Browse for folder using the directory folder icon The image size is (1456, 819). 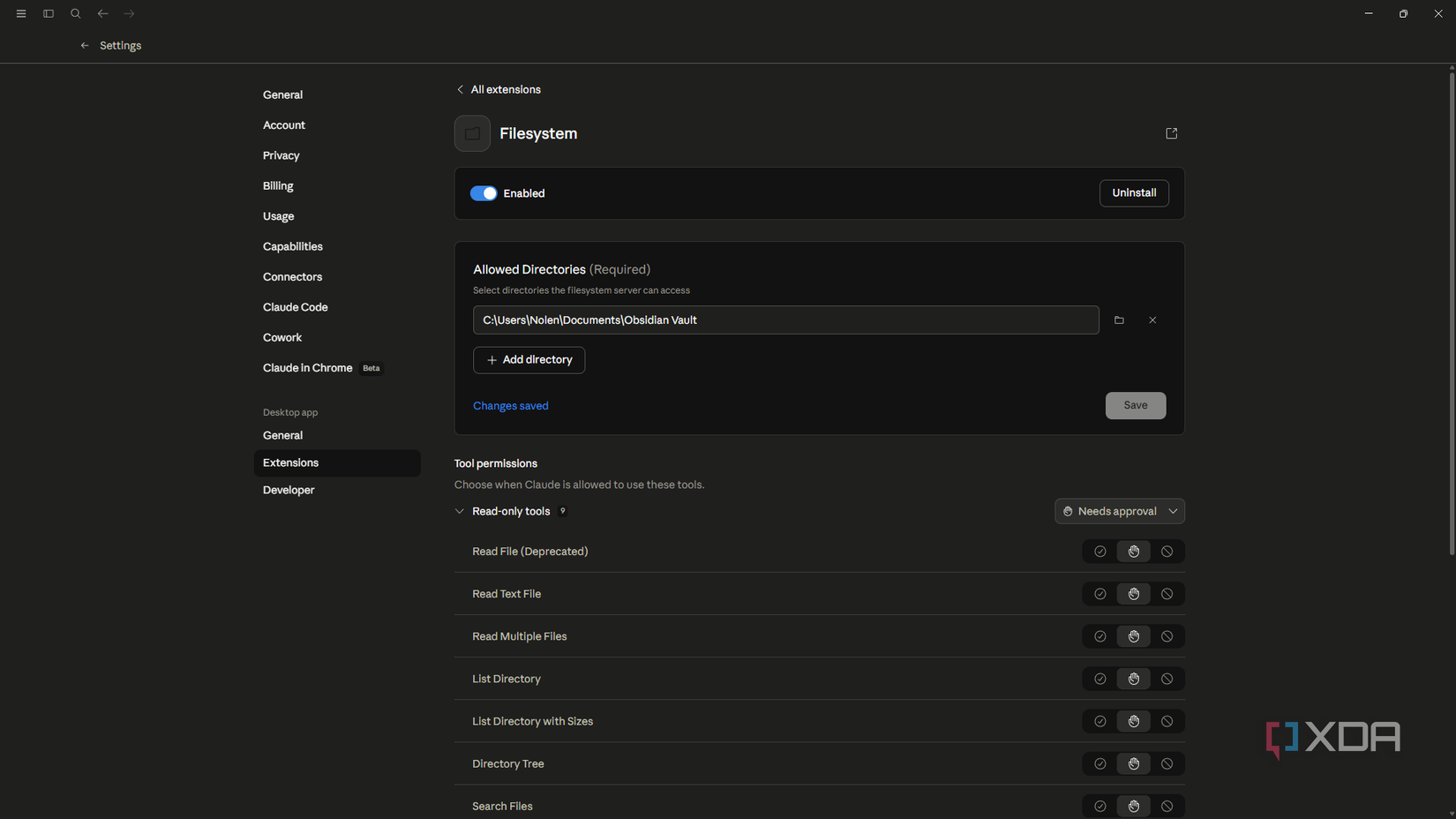coord(1119,320)
